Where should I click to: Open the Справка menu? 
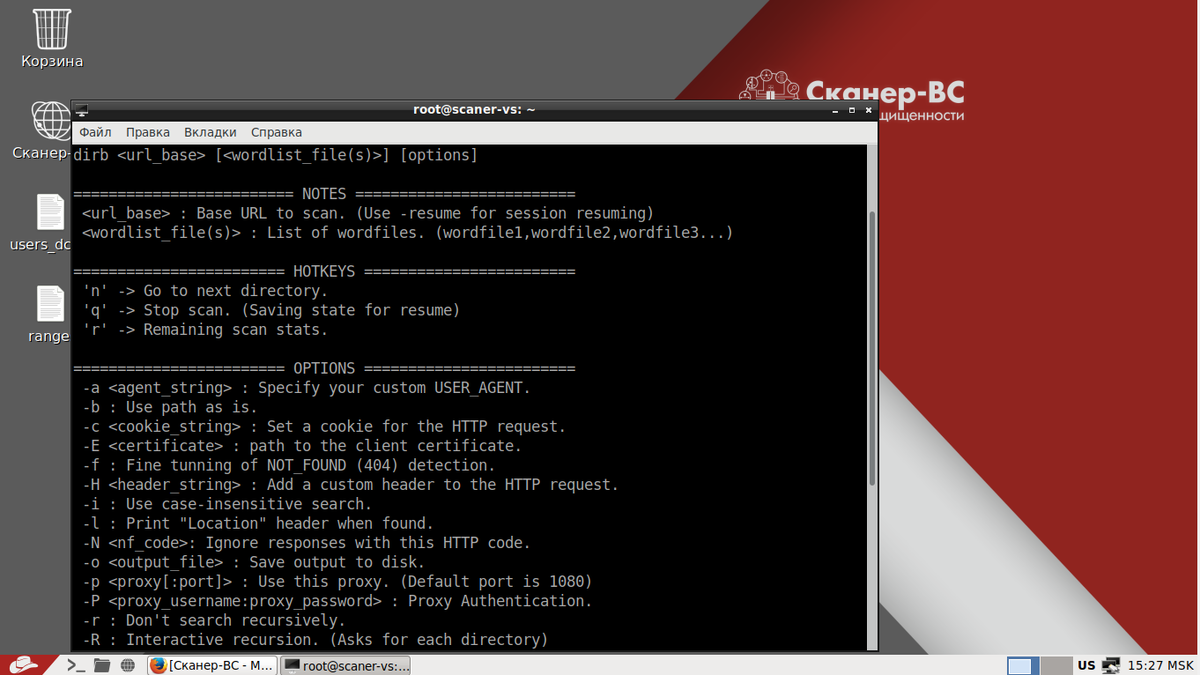click(x=276, y=132)
